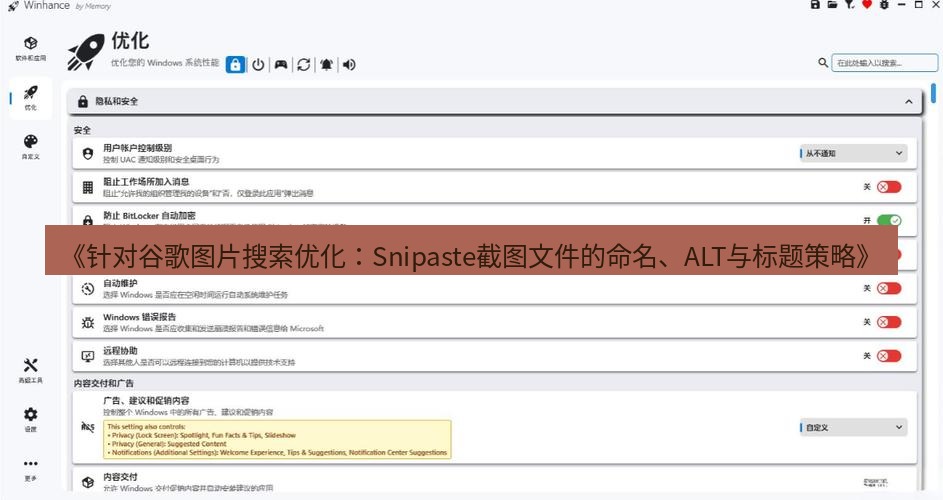Open 广告、建议和促销内容 dropdown showing 自定义
The width and height of the screenshot is (943, 500).
(x=853, y=427)
